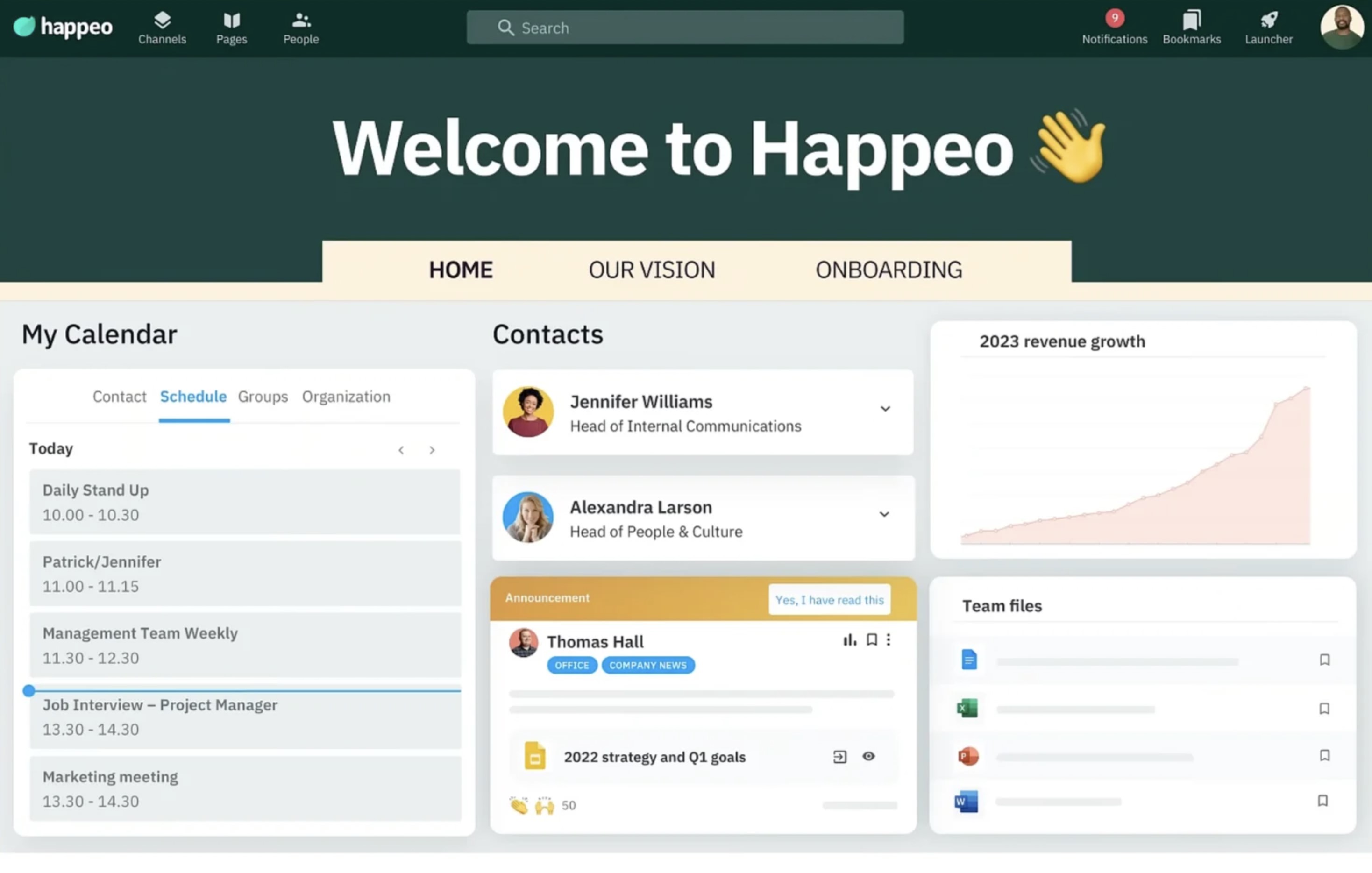
Task: Go to next day in calendar schedule
Action: click(432, 450)
